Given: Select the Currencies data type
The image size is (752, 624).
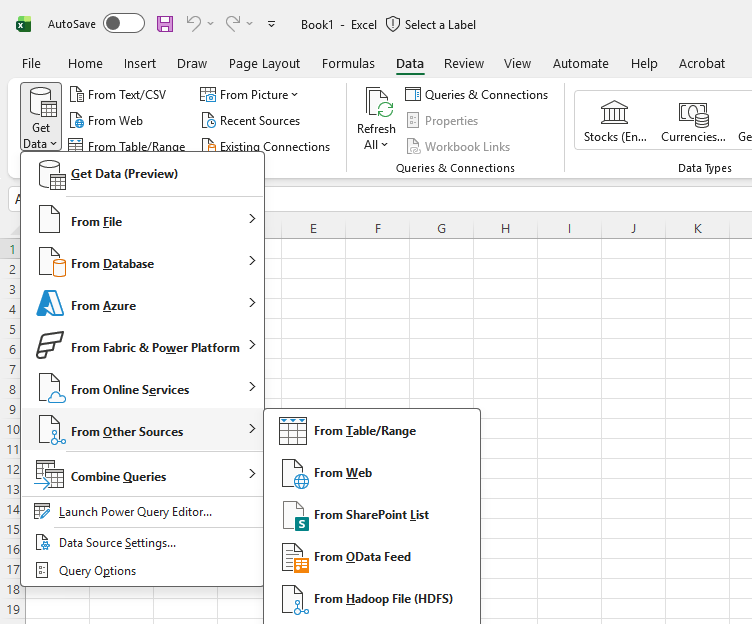Looking at the screenshot, I should pos(693,121).
